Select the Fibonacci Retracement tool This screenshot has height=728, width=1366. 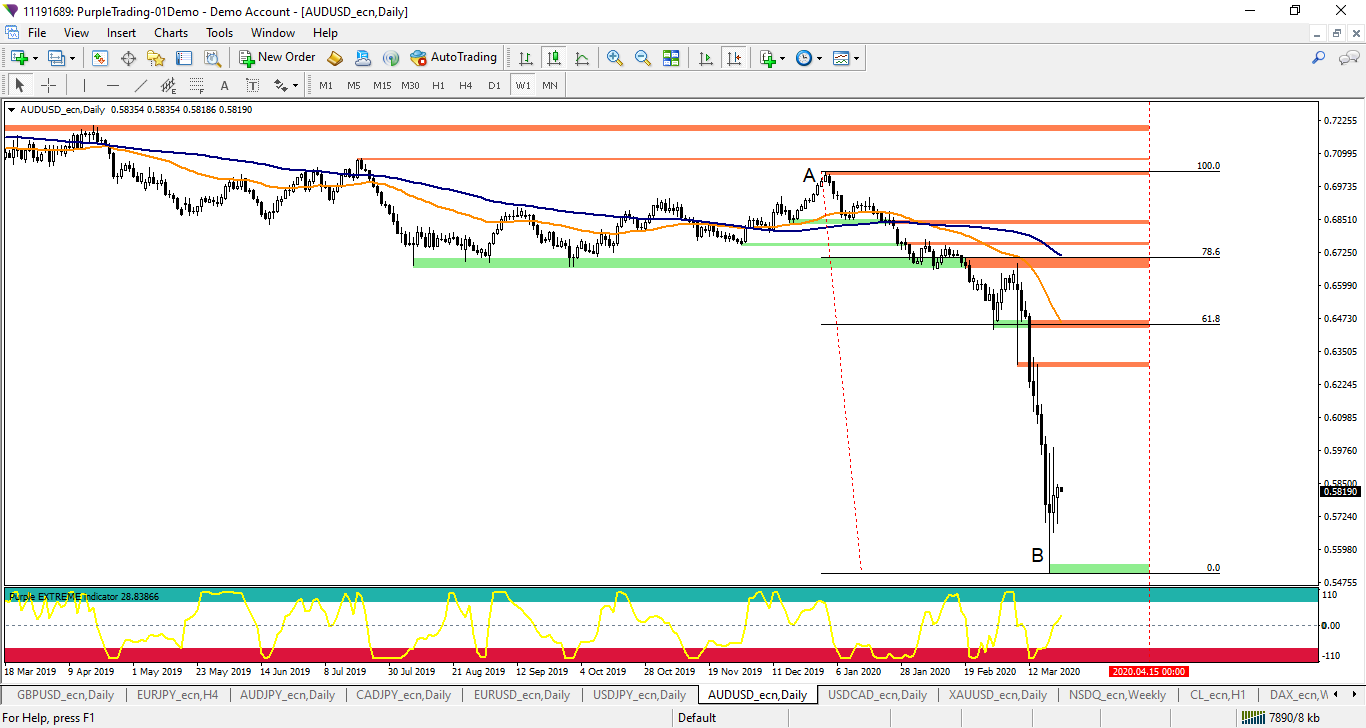coord(196,85)
